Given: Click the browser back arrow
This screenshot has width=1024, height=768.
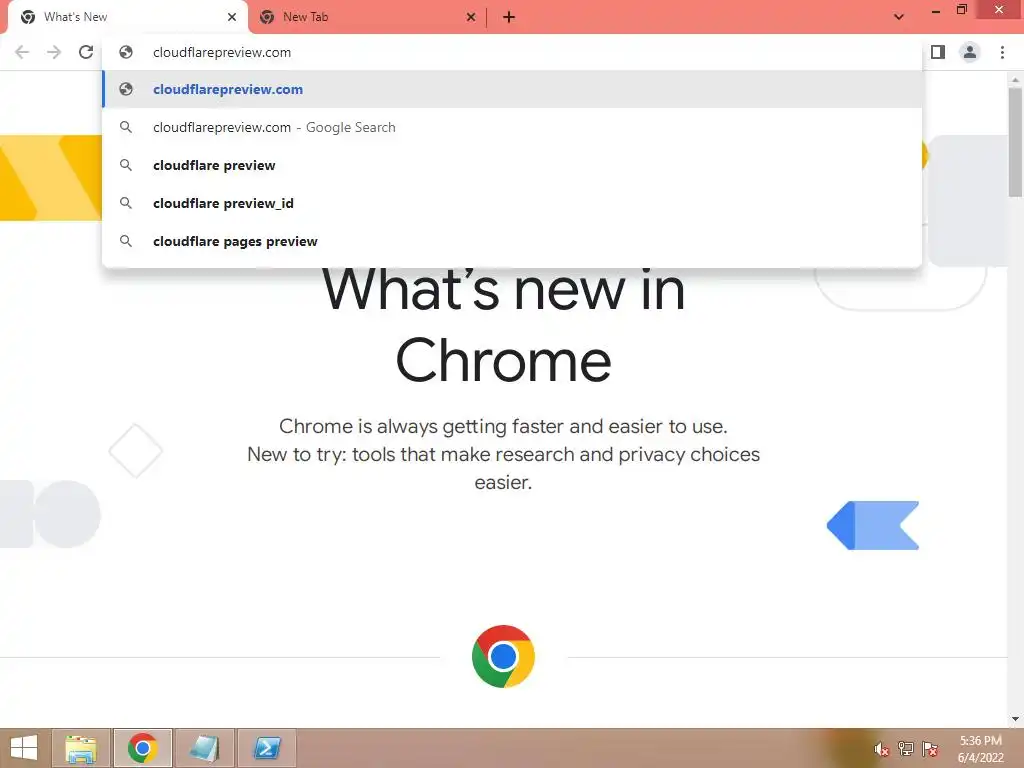Looking at the screenshot, I should pyautogui.click(x=22, y=52).
